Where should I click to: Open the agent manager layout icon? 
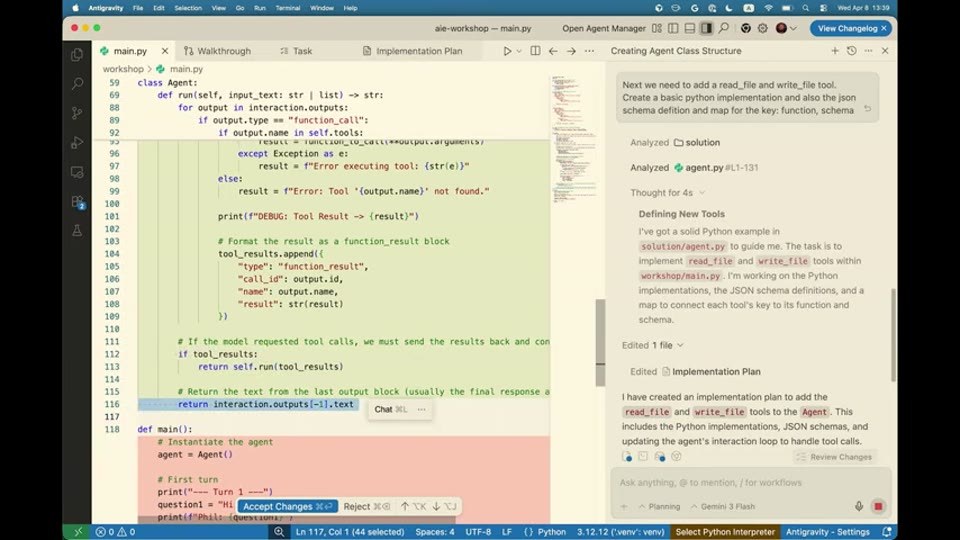click(x=656, y=28)
